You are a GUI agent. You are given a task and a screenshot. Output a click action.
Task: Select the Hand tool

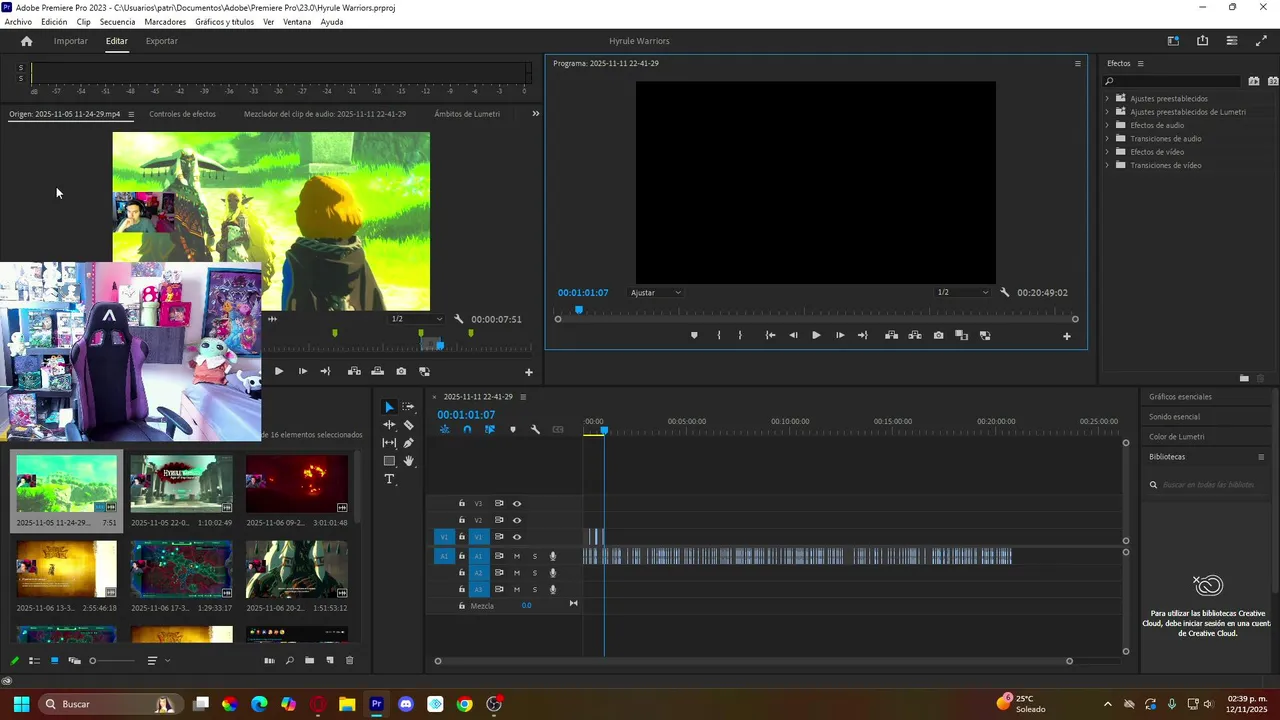[408, 461]
